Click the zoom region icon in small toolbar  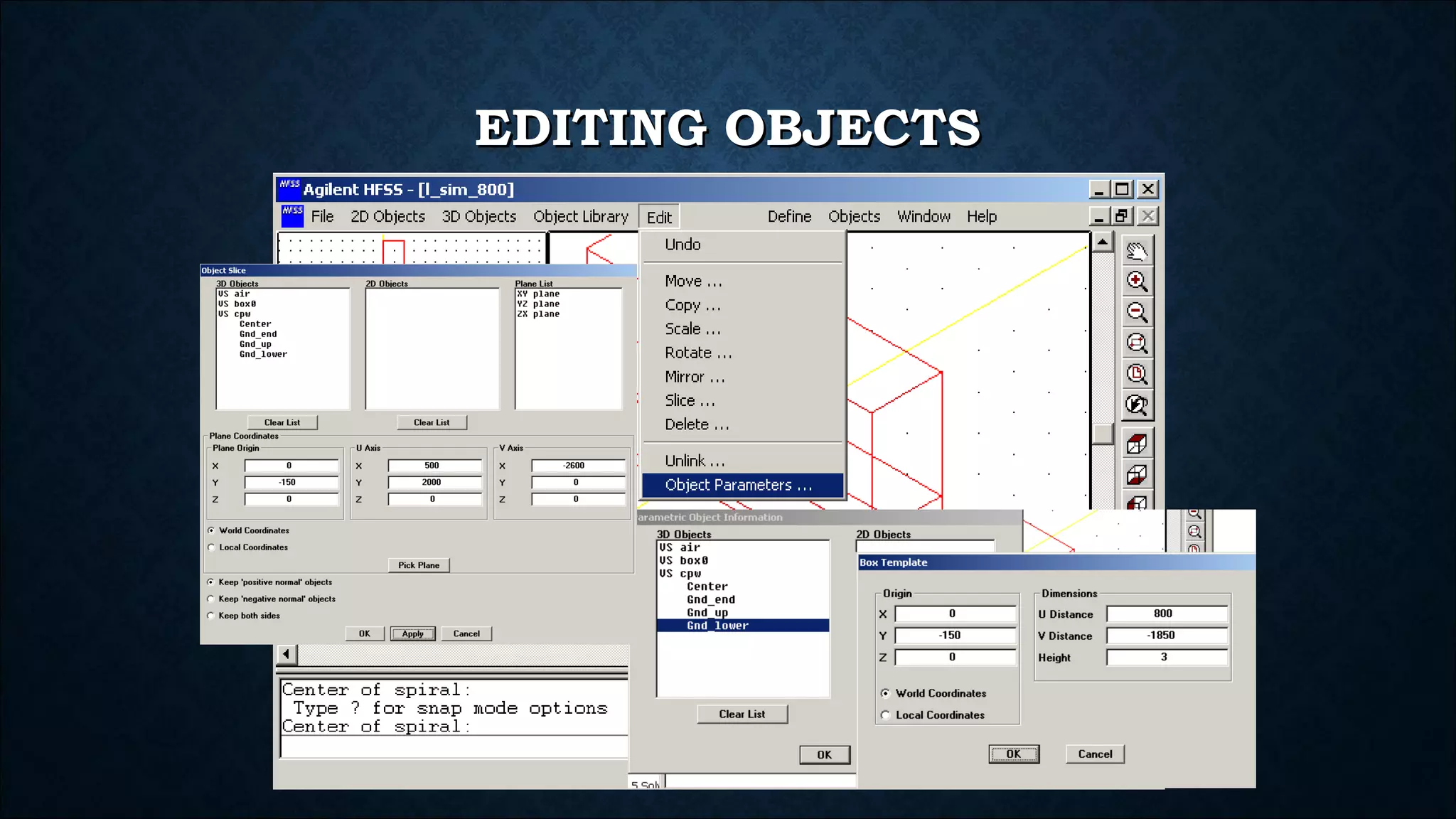pos(1194,531)
